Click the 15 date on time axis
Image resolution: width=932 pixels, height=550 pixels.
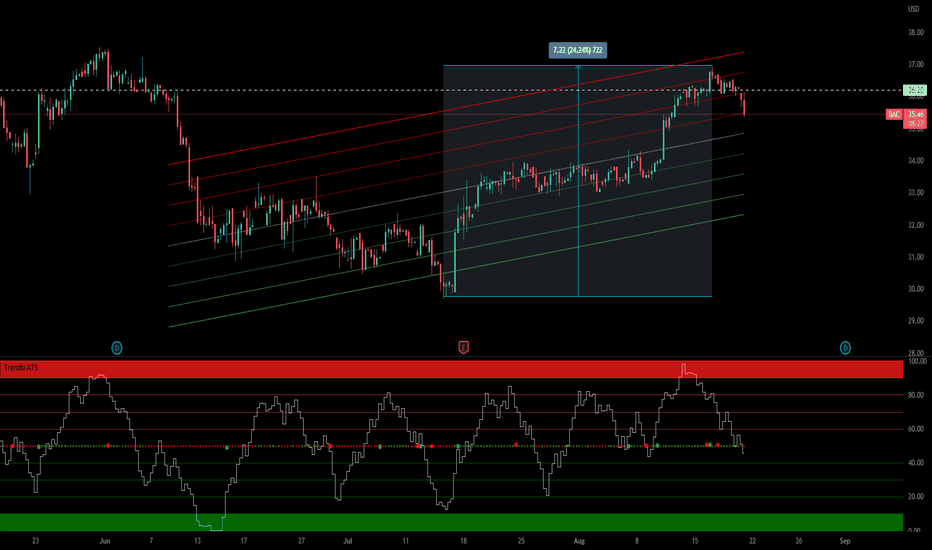(x=694, y=541)
